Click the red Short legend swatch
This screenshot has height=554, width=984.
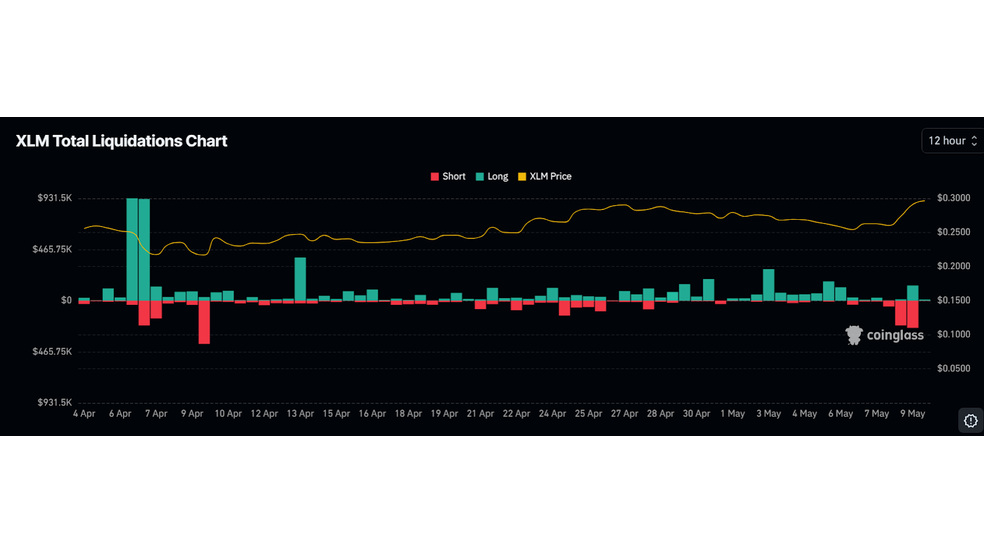434,177
